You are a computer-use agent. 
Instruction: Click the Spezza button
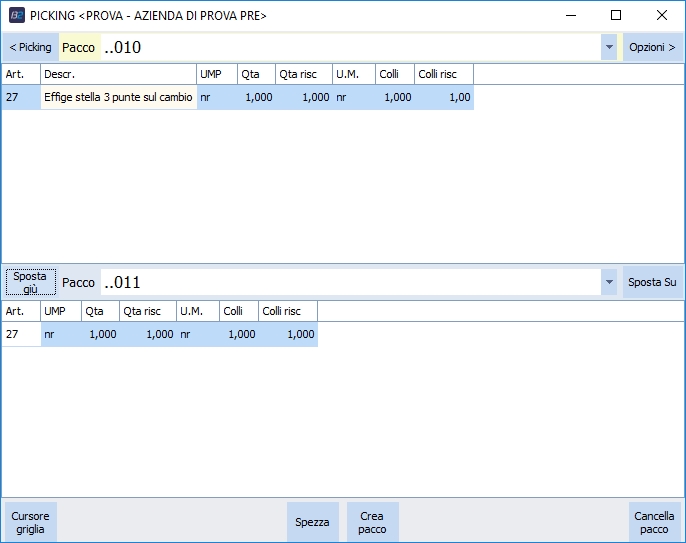[x=312, y=522]
